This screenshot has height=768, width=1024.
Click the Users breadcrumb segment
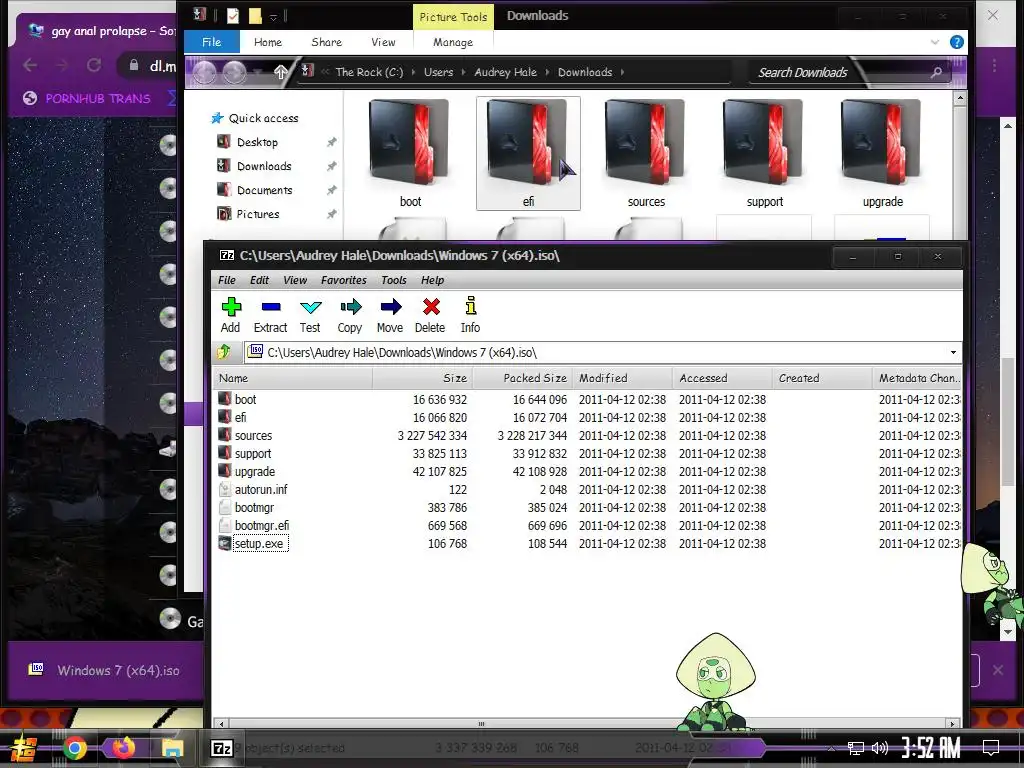[x=438, y=72]
